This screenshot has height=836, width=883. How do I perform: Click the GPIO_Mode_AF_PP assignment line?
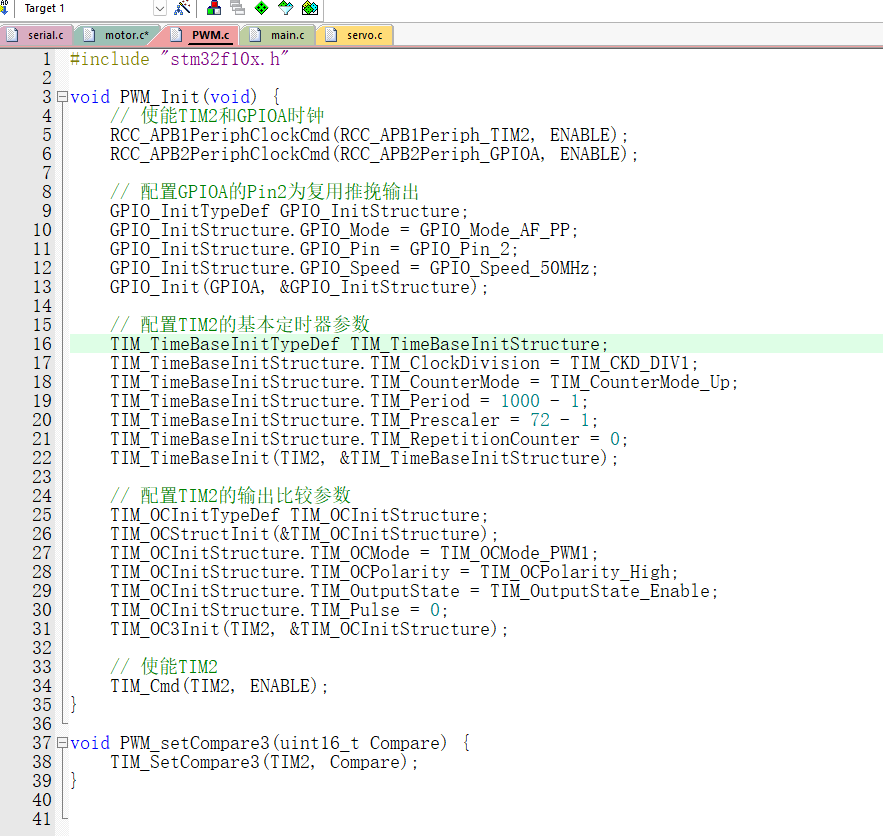pos(344,230)
